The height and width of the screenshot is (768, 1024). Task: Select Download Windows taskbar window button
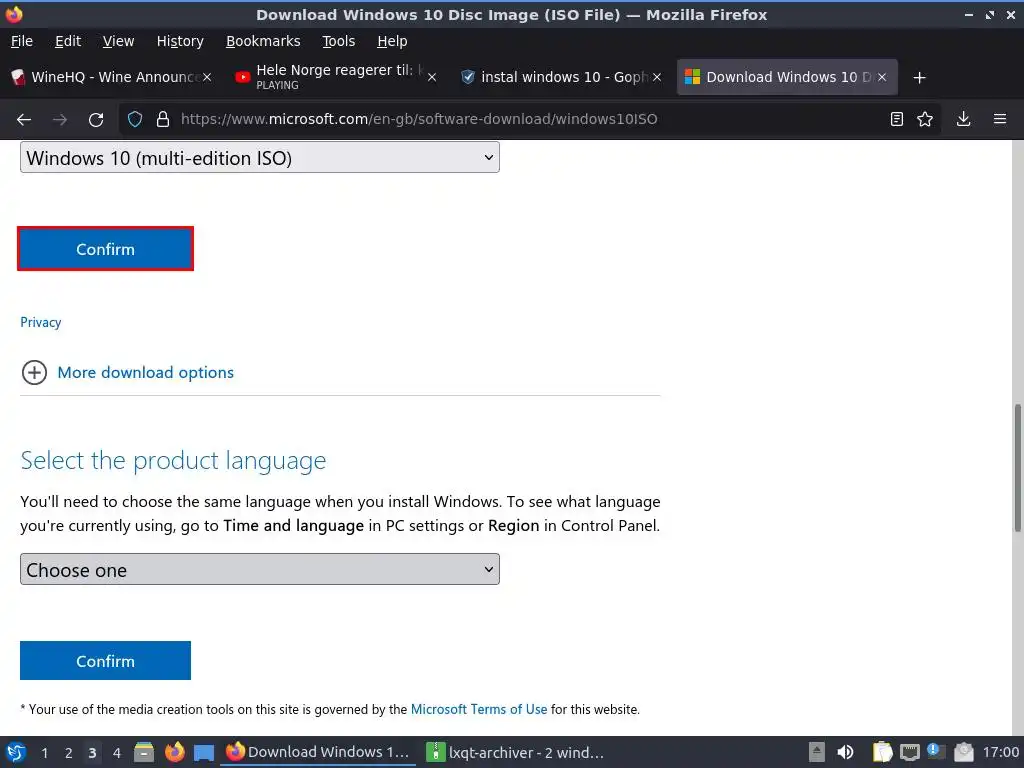(319, 752)
